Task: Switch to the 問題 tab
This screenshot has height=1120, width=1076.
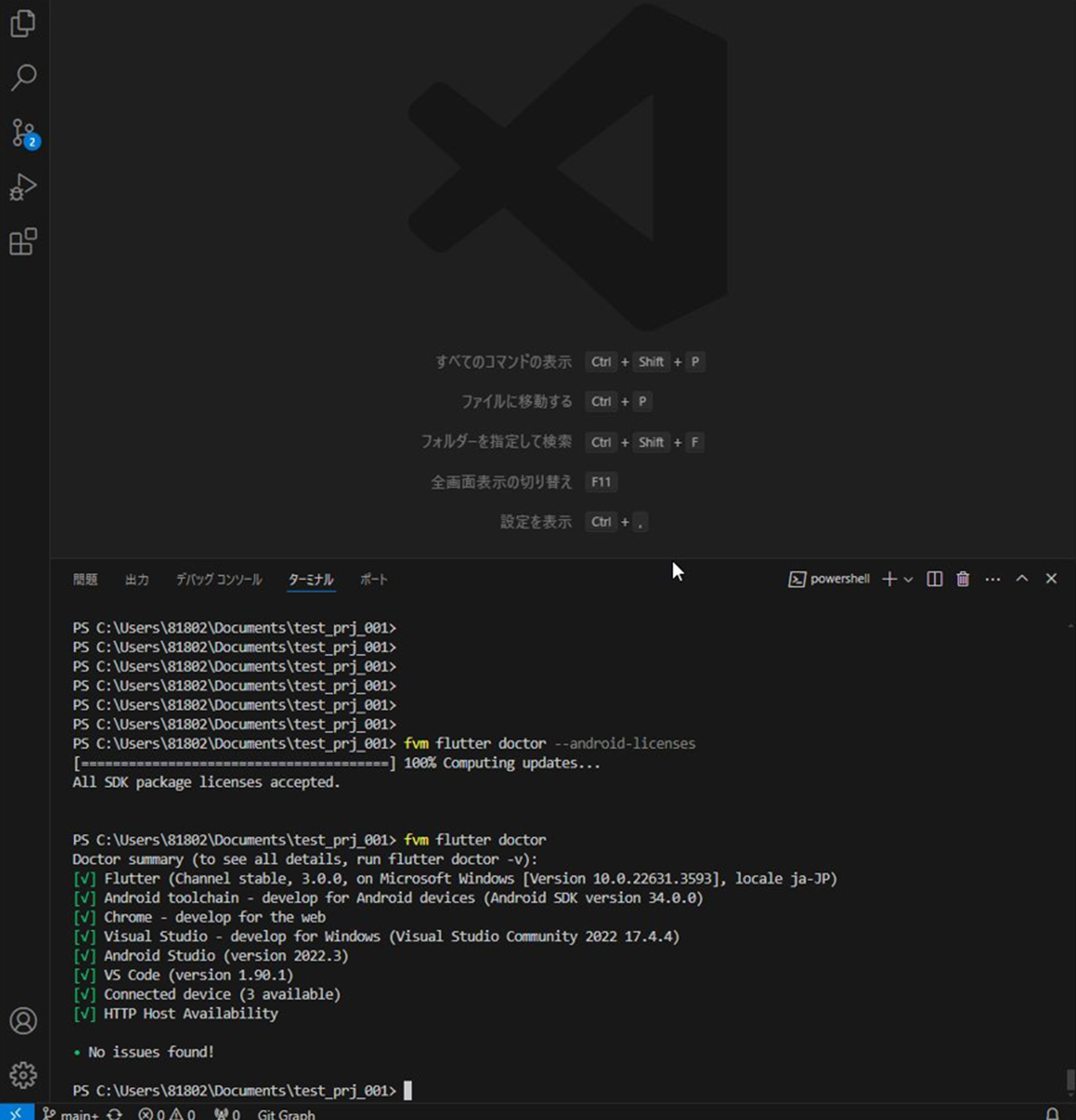Action: tap(85, 579)
